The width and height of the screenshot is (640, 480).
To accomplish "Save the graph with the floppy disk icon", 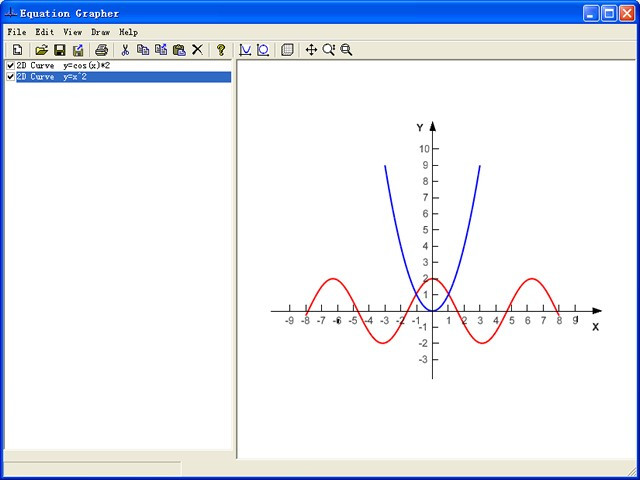I will pyautogui.click(x=60, y=50).
